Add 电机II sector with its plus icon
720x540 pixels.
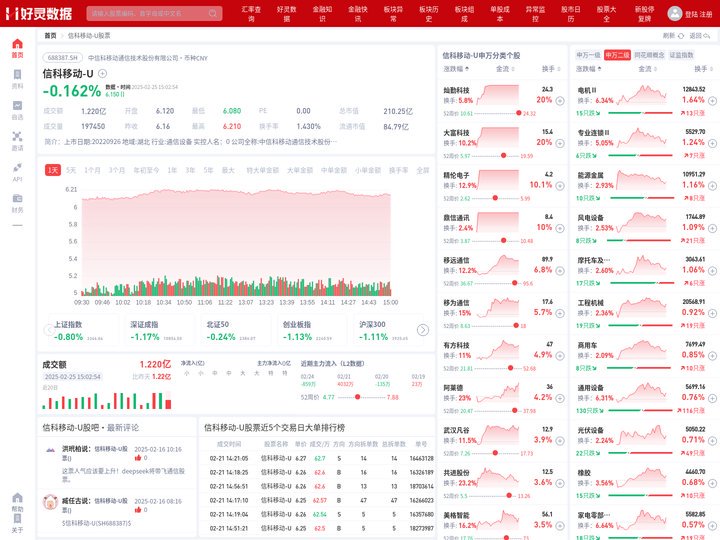tap(712, 101)
